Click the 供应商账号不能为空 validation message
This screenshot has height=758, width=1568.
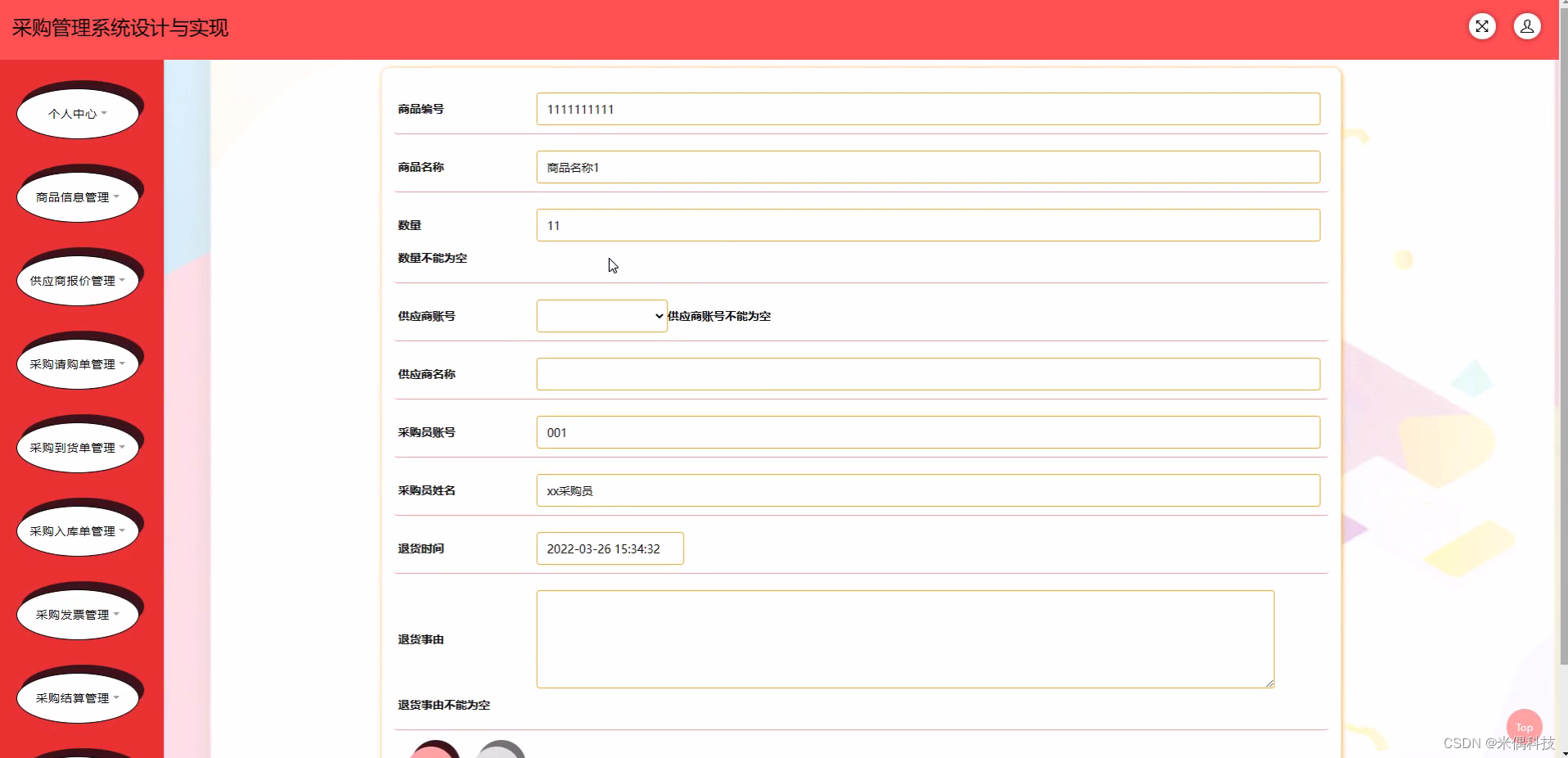(719, 316)
